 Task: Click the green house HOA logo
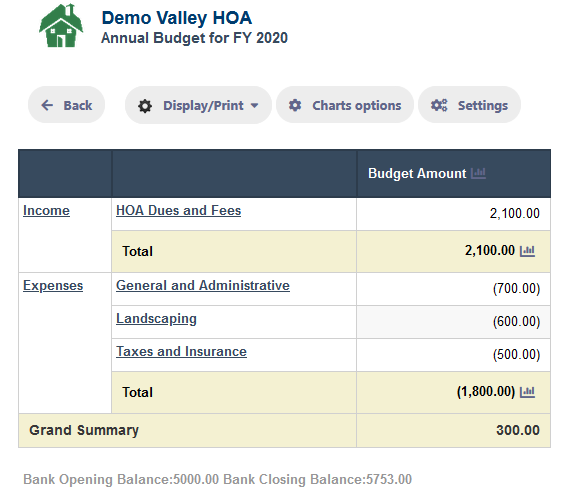point(61,25)
